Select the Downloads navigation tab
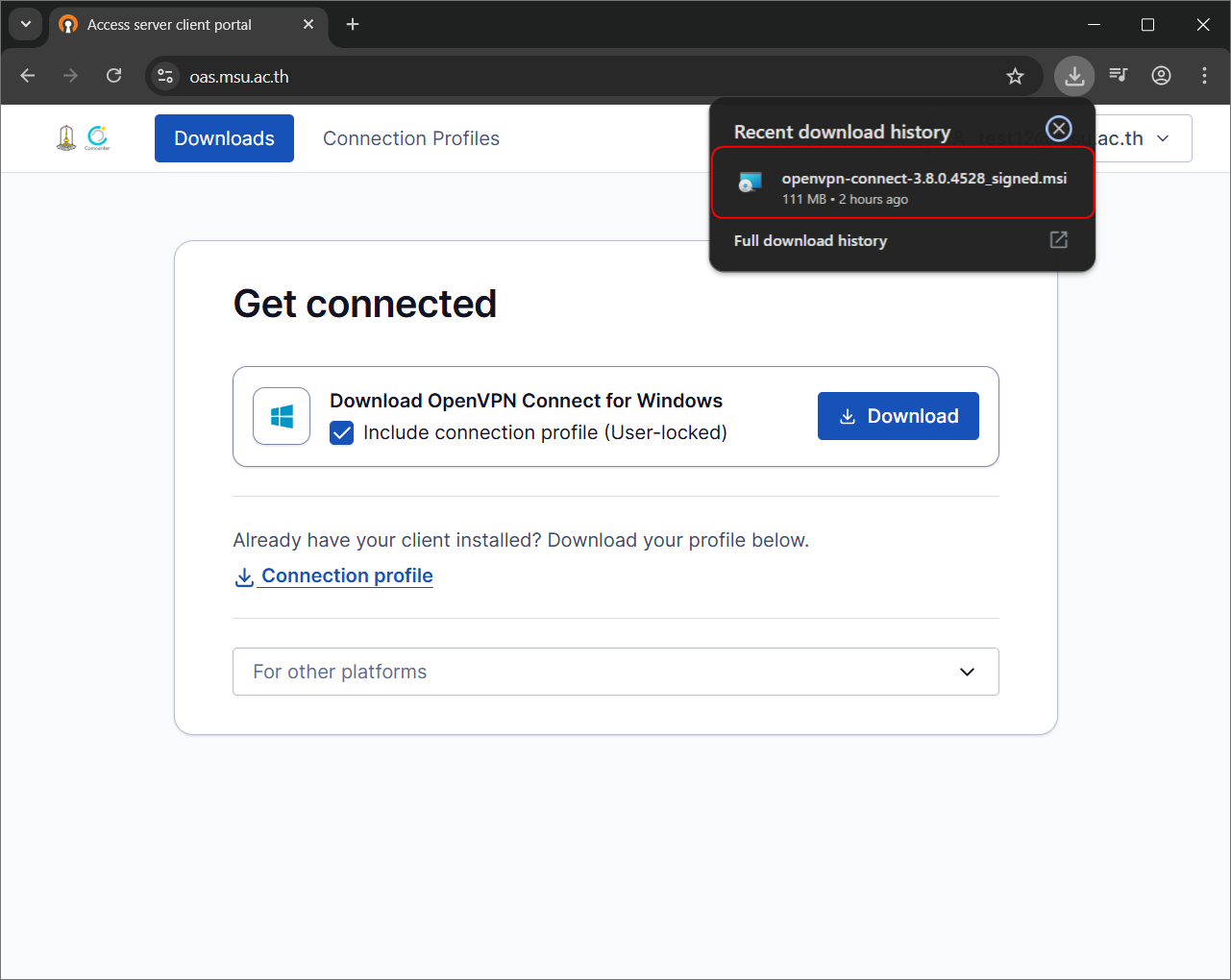Screen dimensions: 1231x980 click(x=224, y=138)
